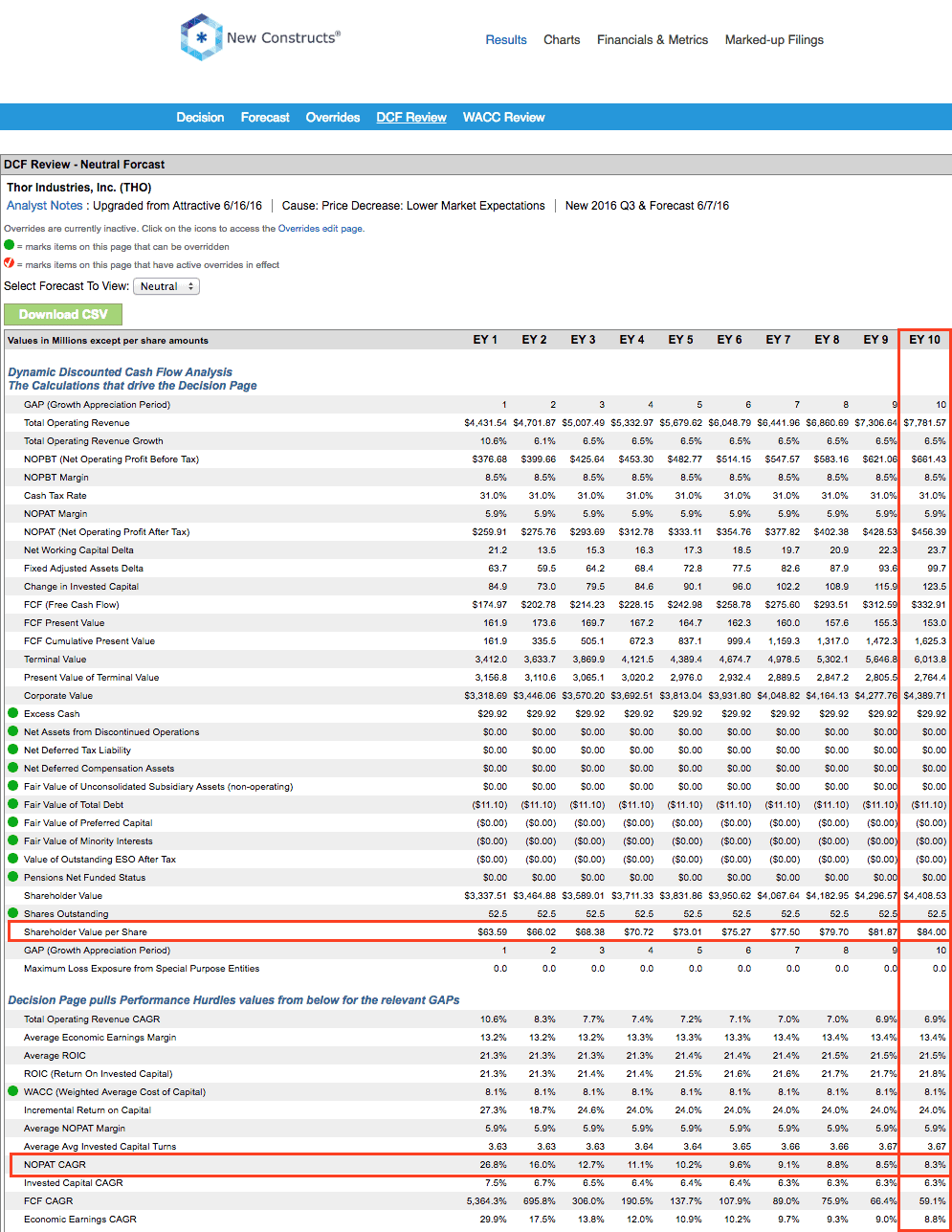Screen dimensions: 952x1232
Task: Click the New Constructs brand name text
Action: tap(283, 38)
